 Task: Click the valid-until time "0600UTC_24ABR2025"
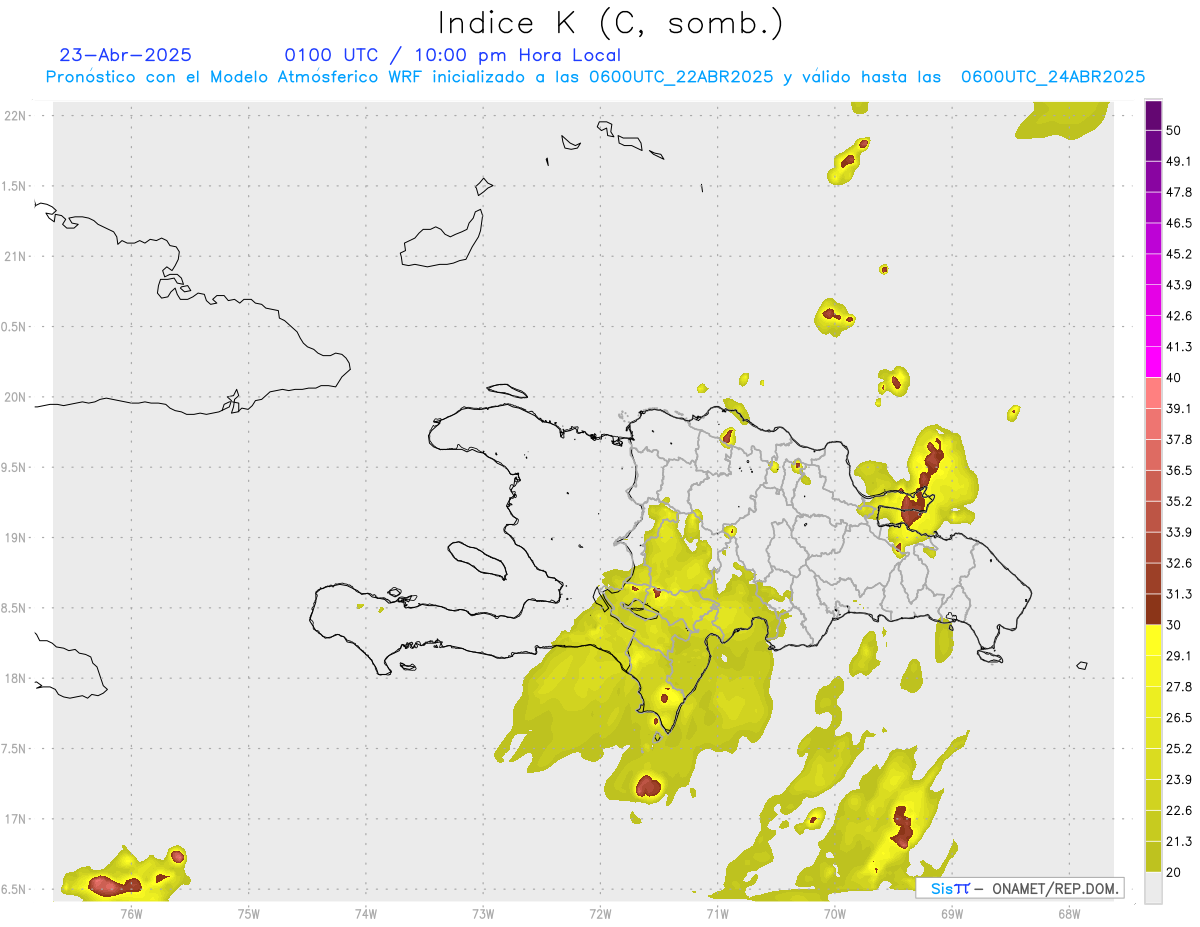[1053, 77]
